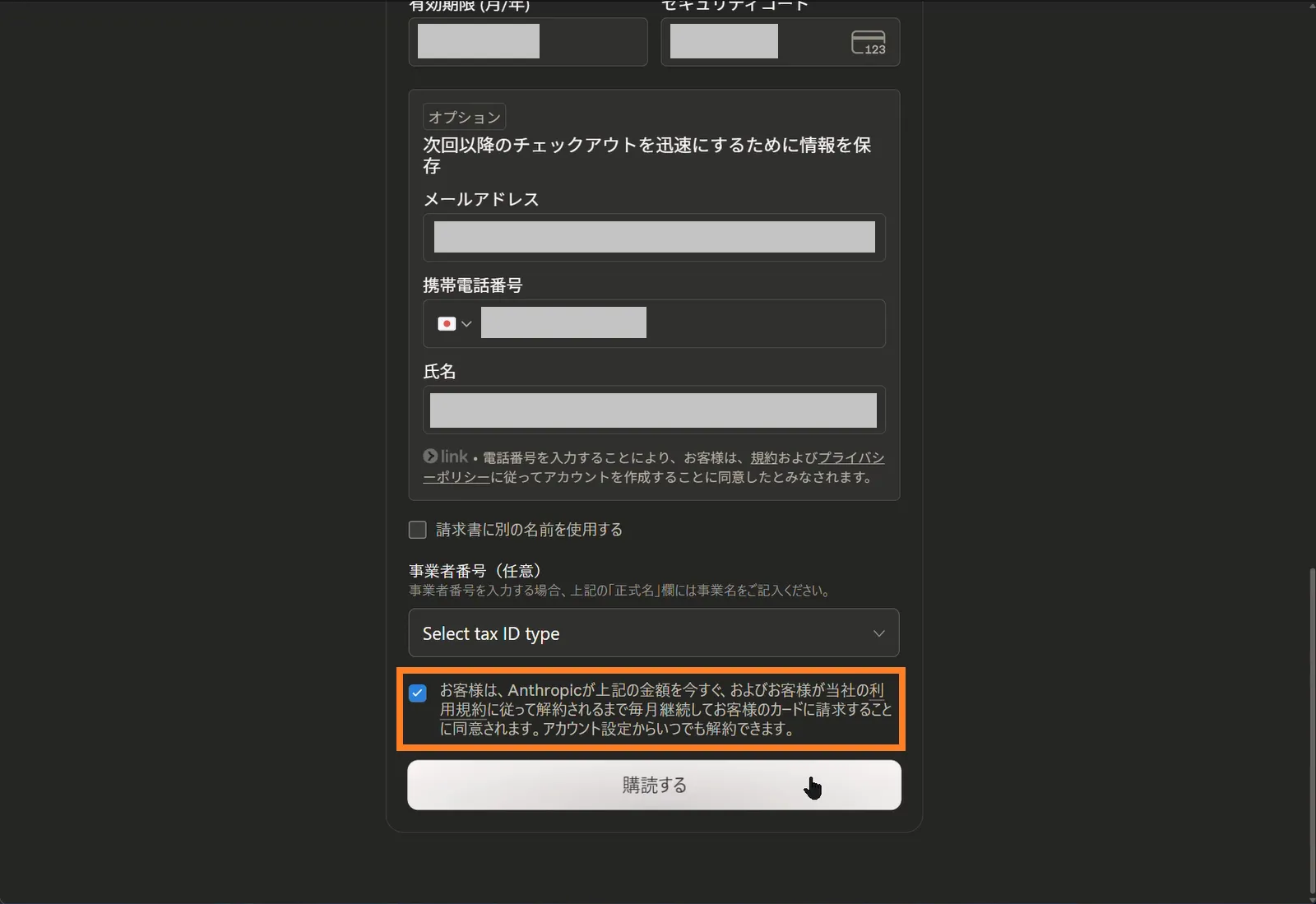The height and width of the screenshot is (904, 1316).
Task: Click the 携帯電話番号 phone number field
Action: click(683, 323)
